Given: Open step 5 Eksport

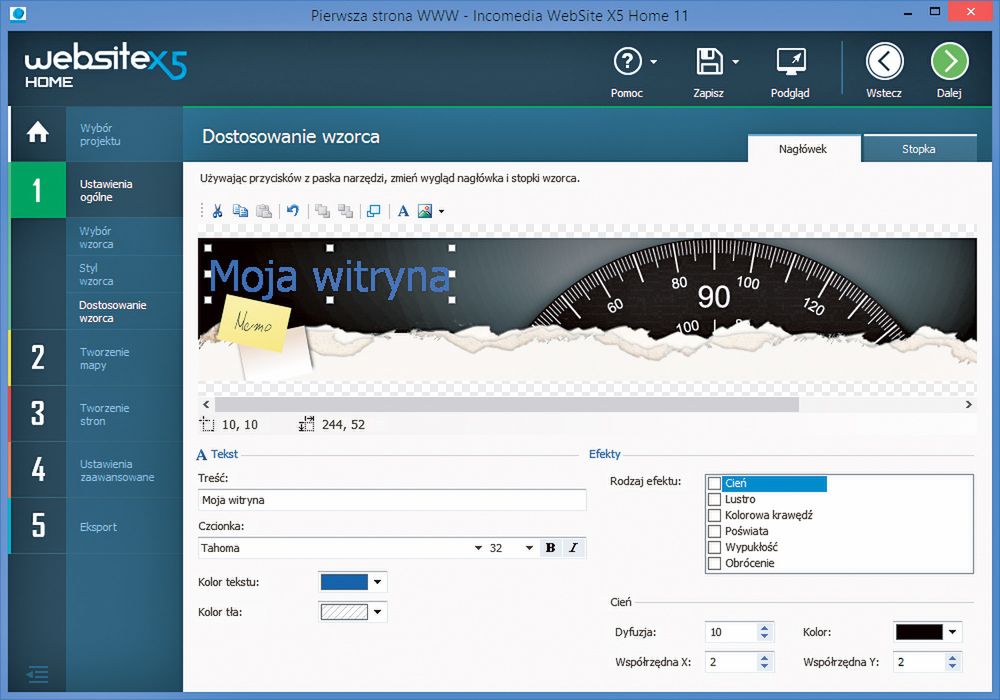Looking at the screenshot, I should 96,526.
